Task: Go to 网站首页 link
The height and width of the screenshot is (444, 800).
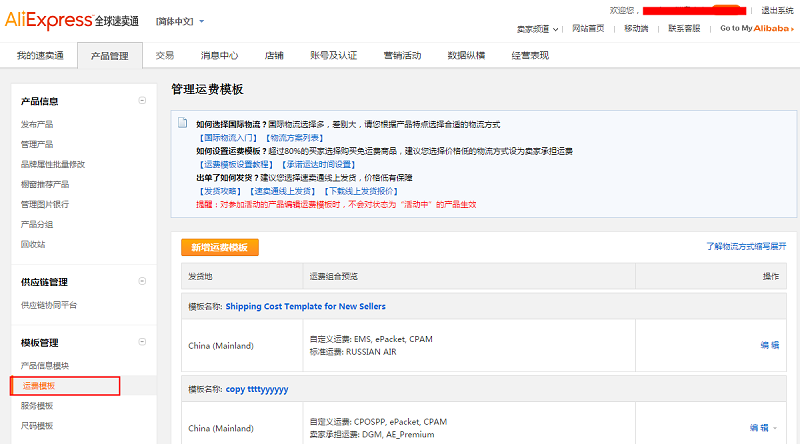Action: [588, 29]
